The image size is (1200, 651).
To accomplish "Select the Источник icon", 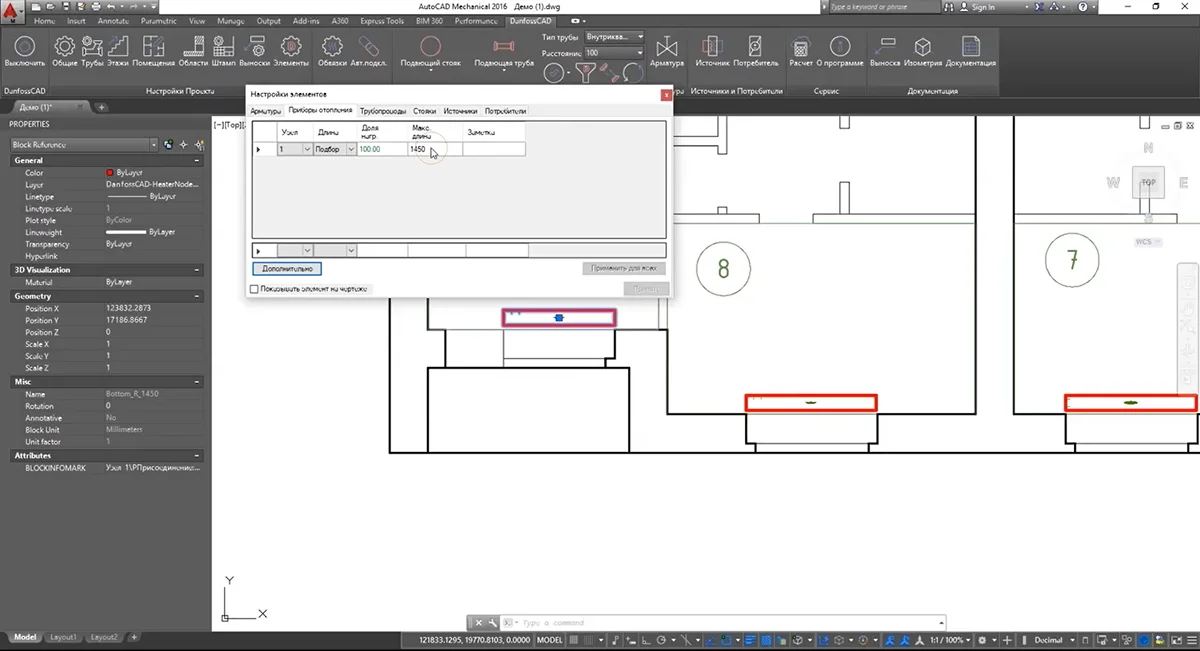I will [712, 46].
